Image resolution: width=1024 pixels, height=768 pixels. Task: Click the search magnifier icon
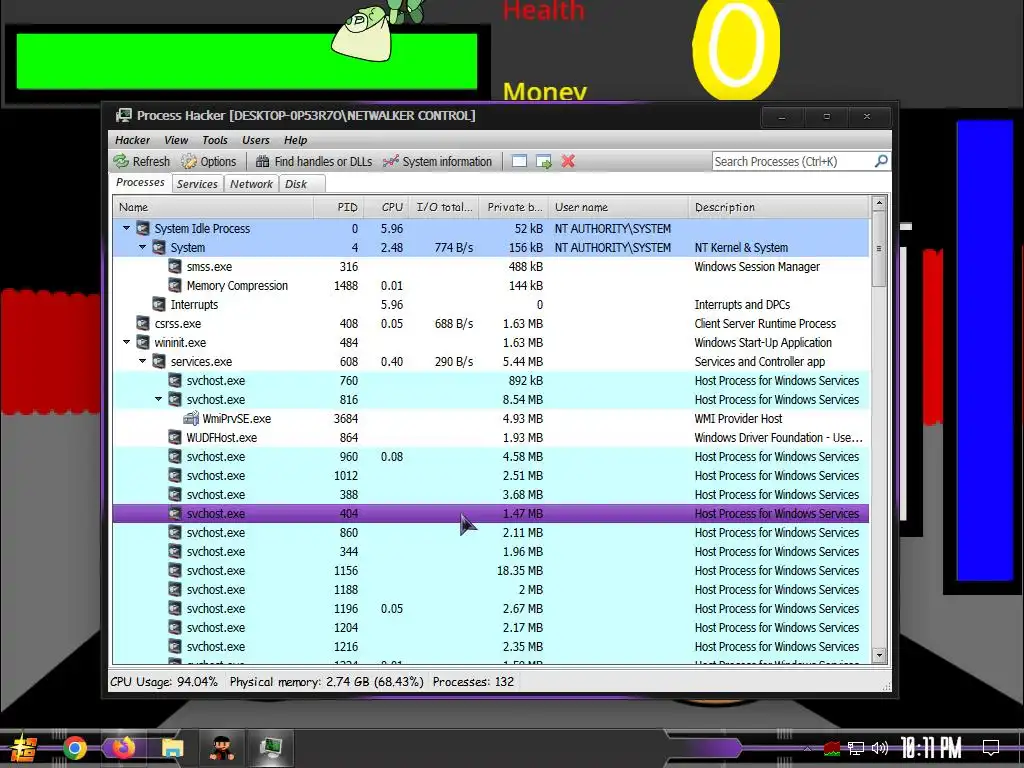coord(880,161)
